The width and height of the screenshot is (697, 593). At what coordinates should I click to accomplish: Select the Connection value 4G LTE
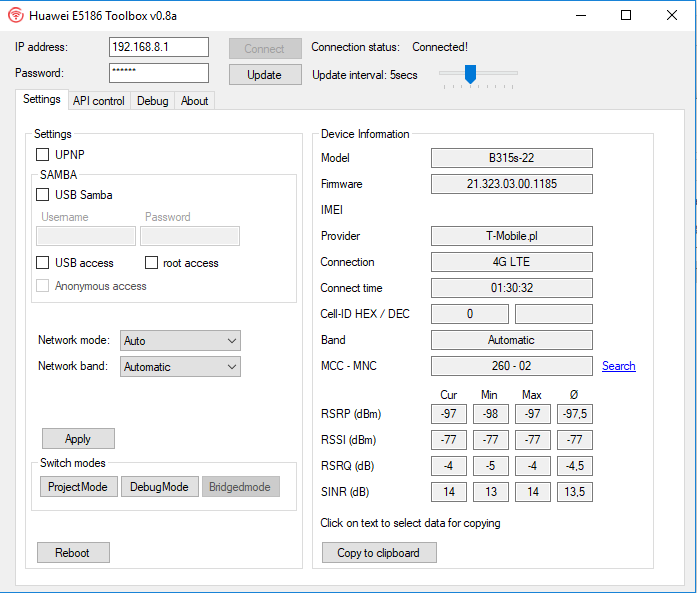[512, 262]
